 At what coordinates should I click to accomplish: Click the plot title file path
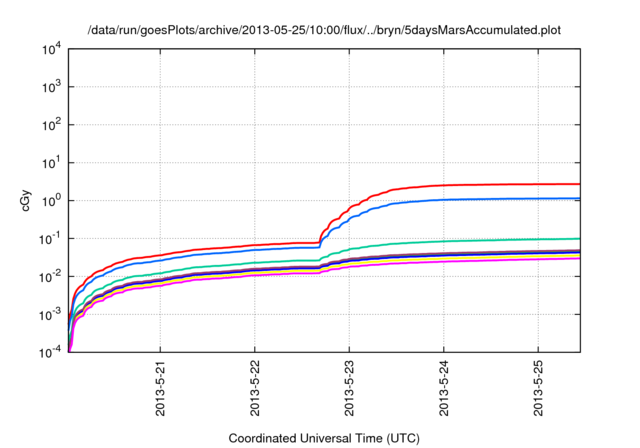324,30
